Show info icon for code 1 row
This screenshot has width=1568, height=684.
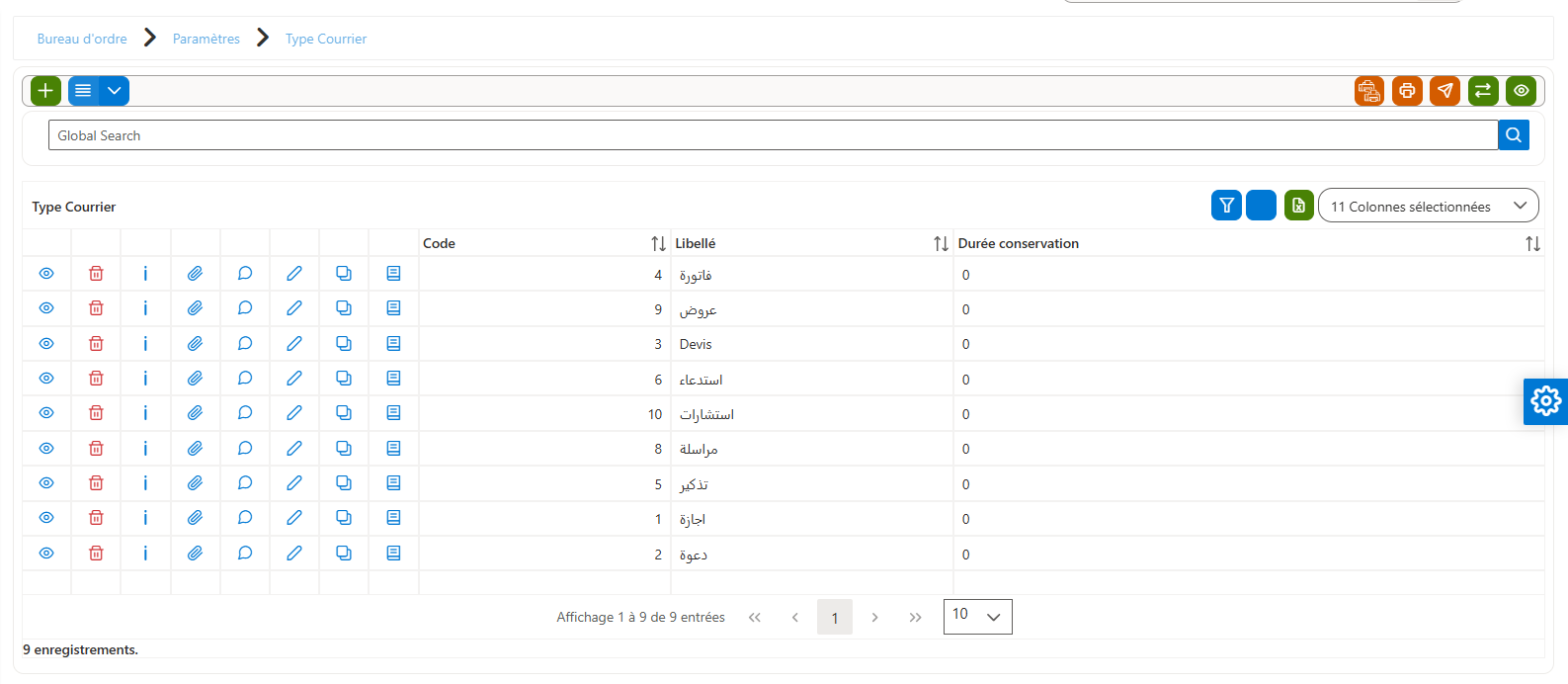pos(145,518)
